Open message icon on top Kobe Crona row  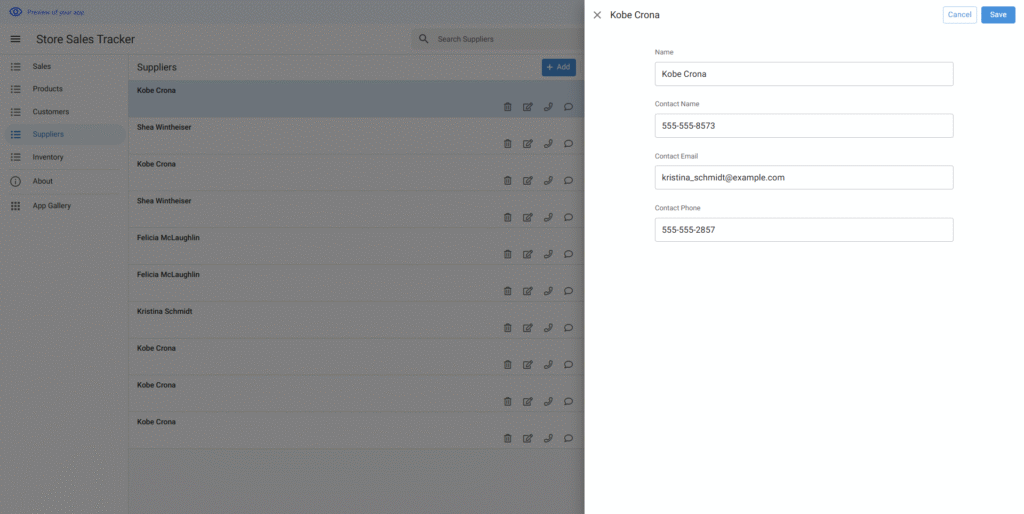pyautogui.click(x=568, y=107)
